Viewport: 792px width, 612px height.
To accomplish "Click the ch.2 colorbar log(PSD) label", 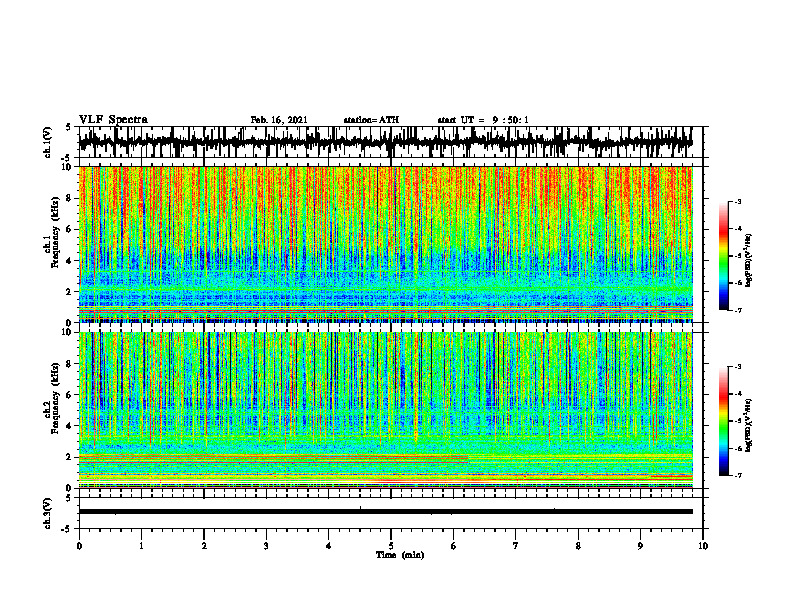I will tap(749, 425).
